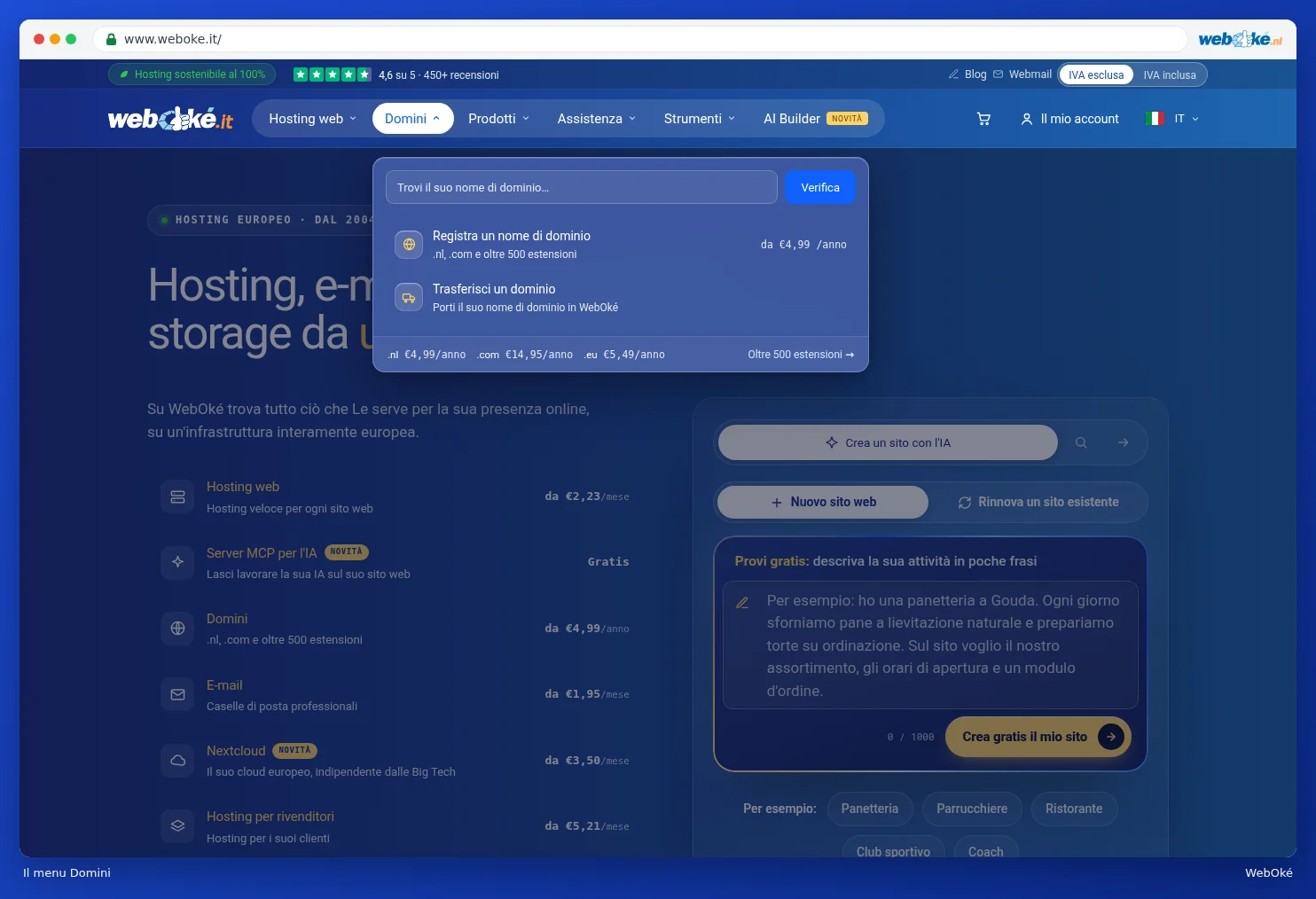Click the sparkle icon beside Server MCP per l'IA
The width and height of the screenshot is (1316, 899).
coord(177,562)
